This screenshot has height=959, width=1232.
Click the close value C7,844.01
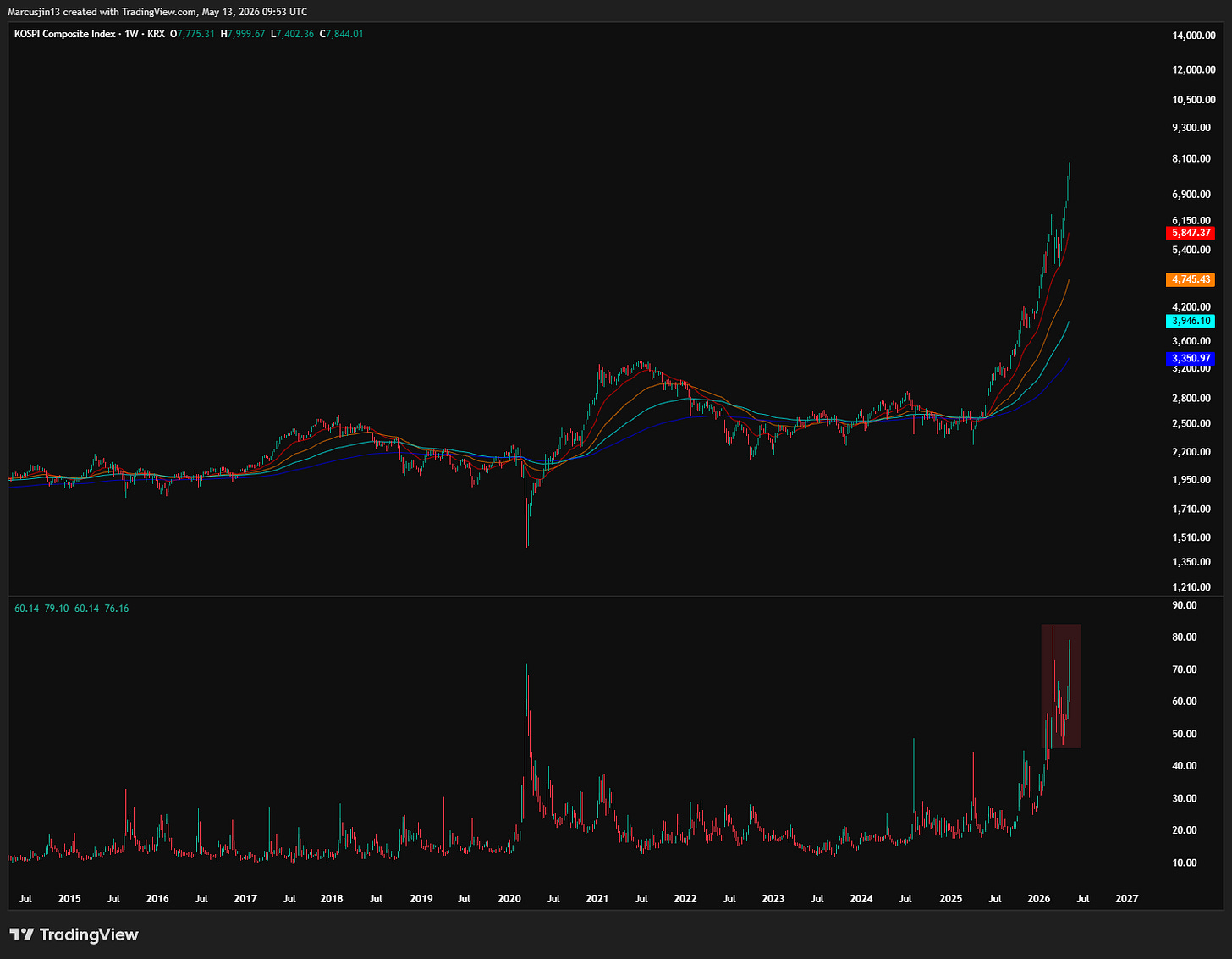pyautogui.click(x=342, y=34)
